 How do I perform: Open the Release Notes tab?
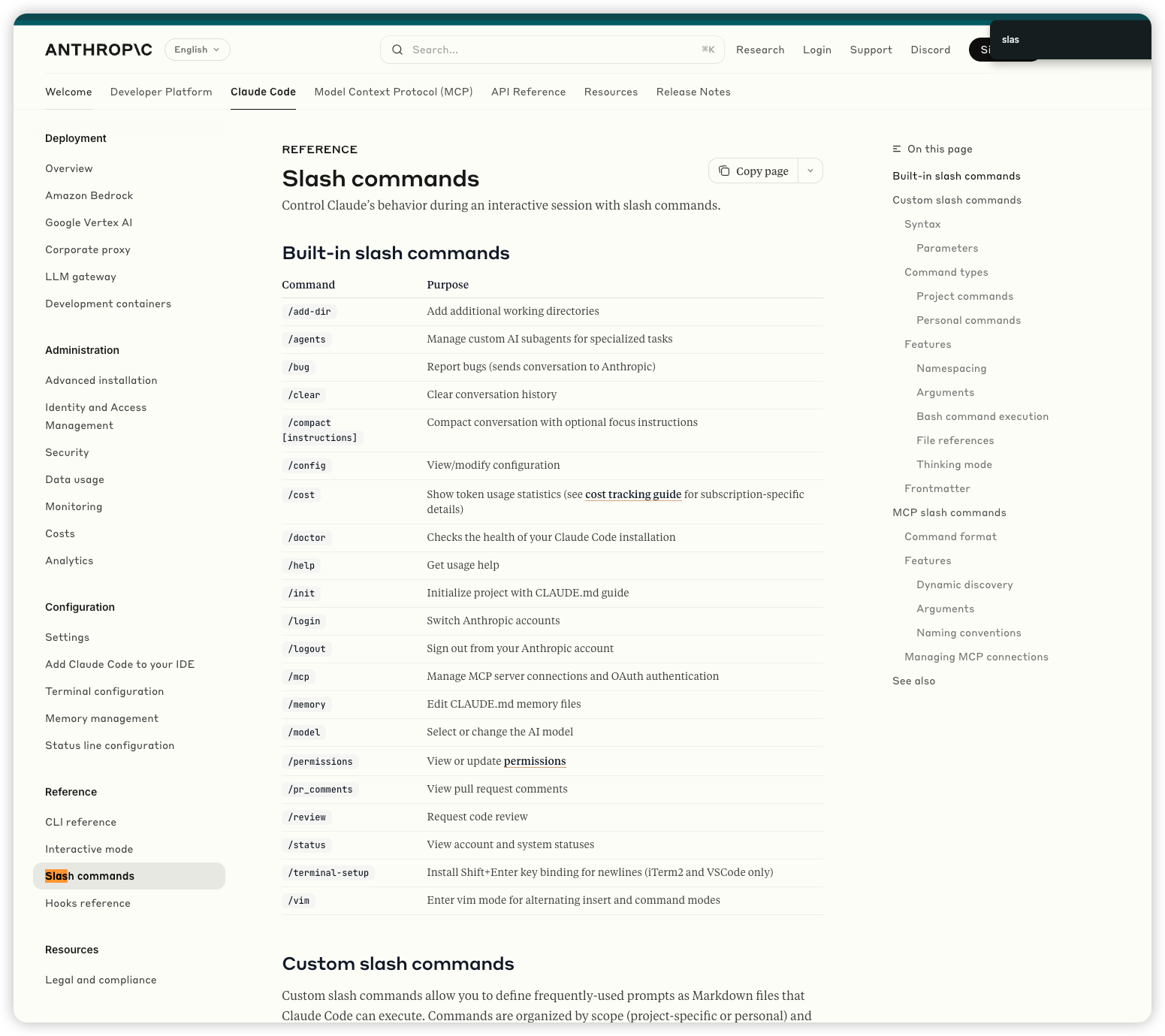point(693,92)
